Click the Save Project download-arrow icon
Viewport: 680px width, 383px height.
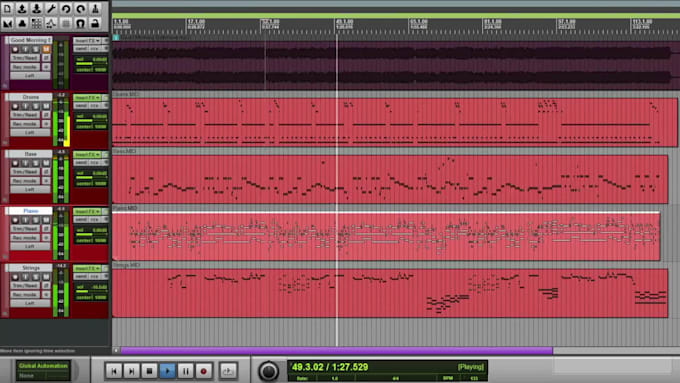(x=36, y=9)
